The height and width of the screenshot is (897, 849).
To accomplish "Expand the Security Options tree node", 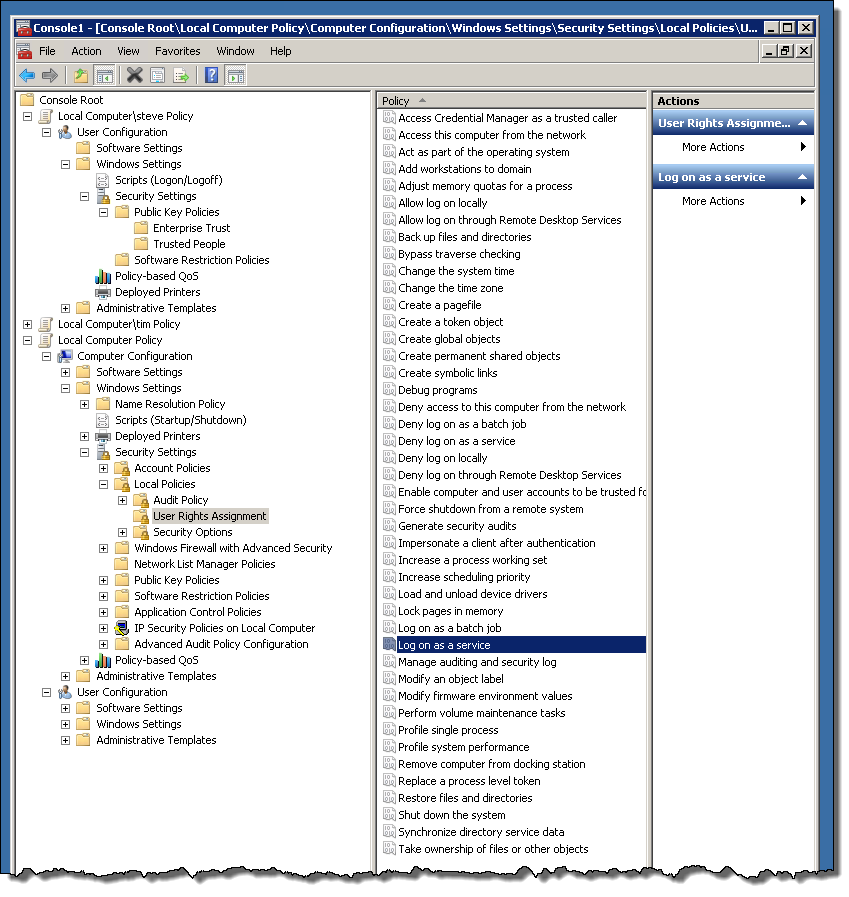I will point(122,533).
